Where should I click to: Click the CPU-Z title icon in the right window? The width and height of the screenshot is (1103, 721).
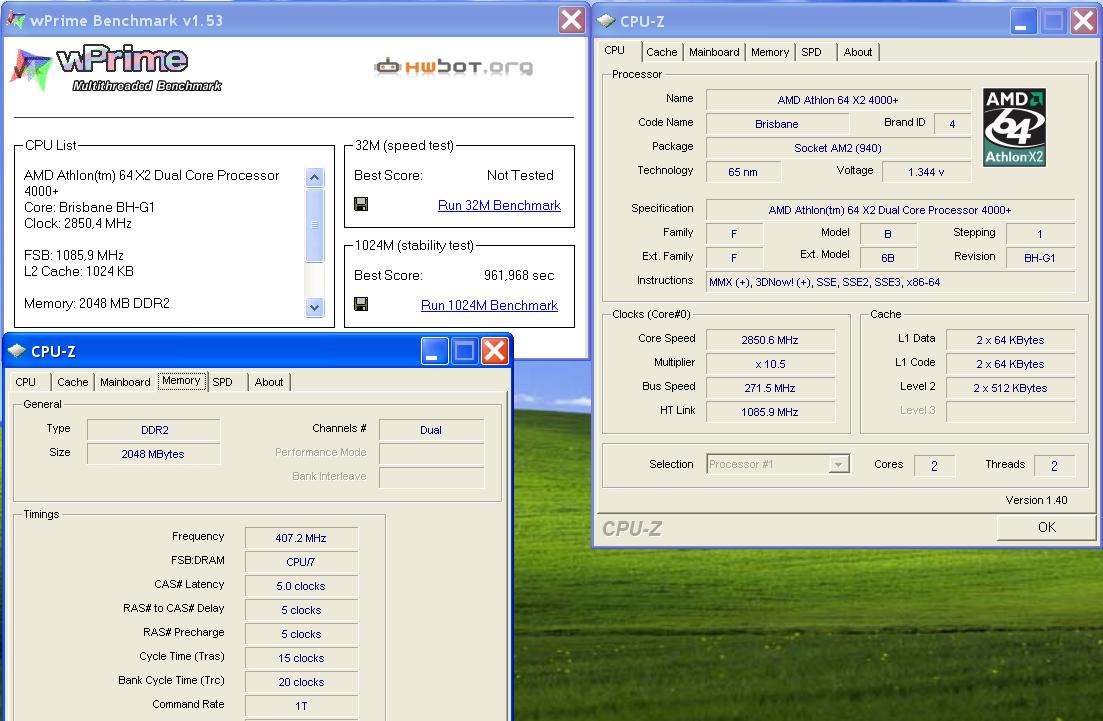(x=606, y=21)
